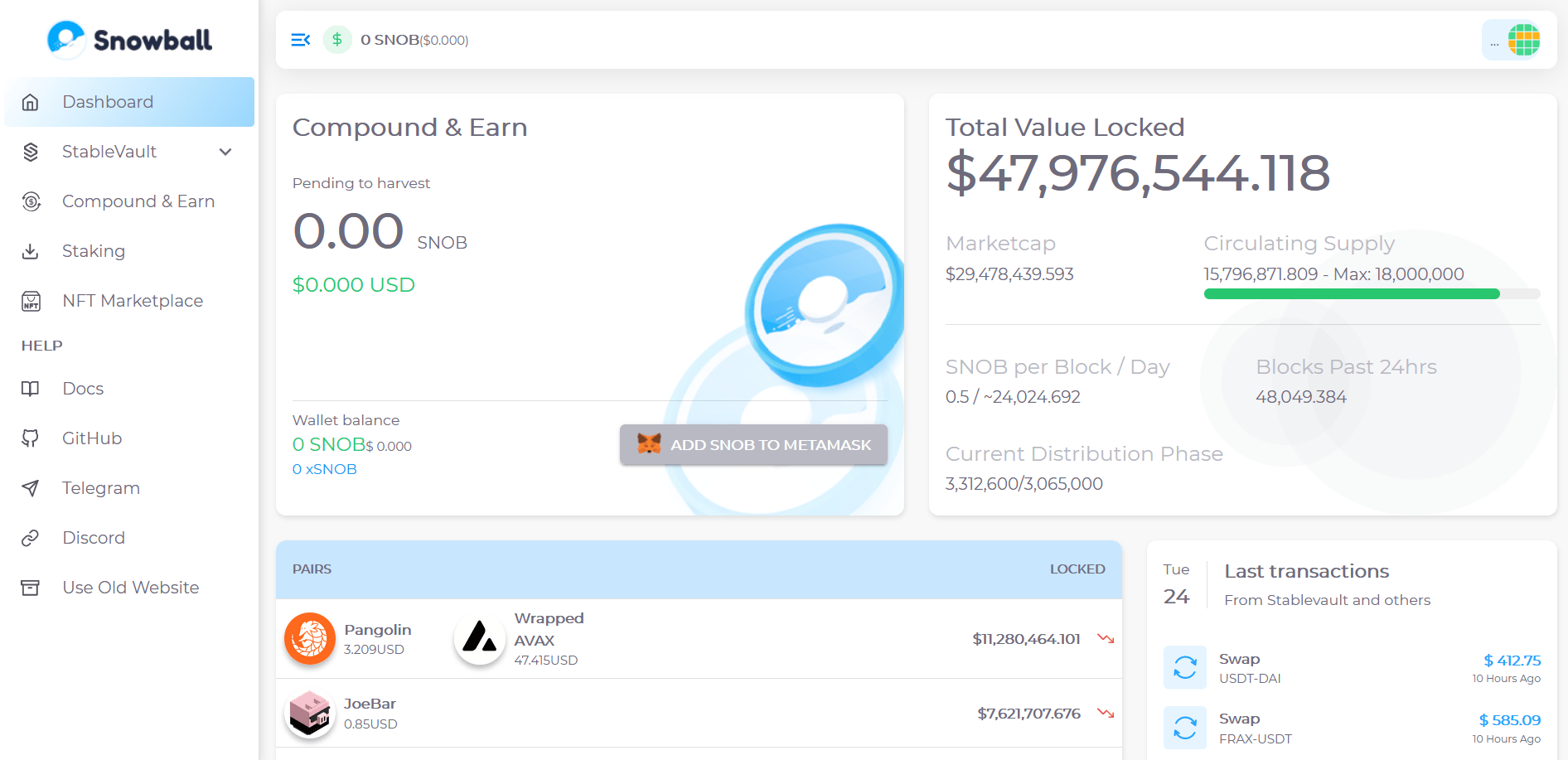The width and height of the screenshot is (1568, 760).
Task: Open the Telegram paper plane icon
Action: point(31,488)
